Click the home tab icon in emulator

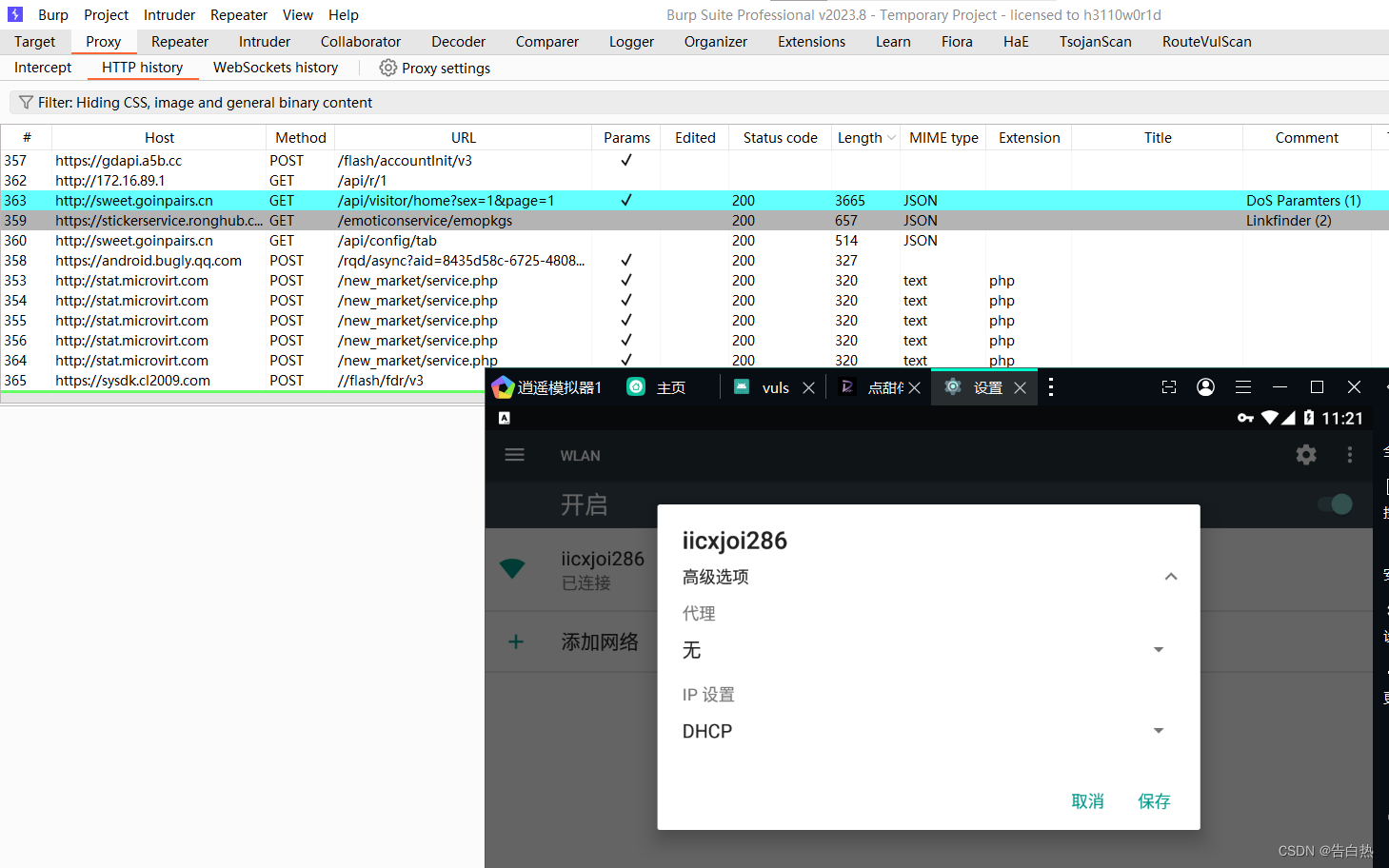[x=636, y=386]
